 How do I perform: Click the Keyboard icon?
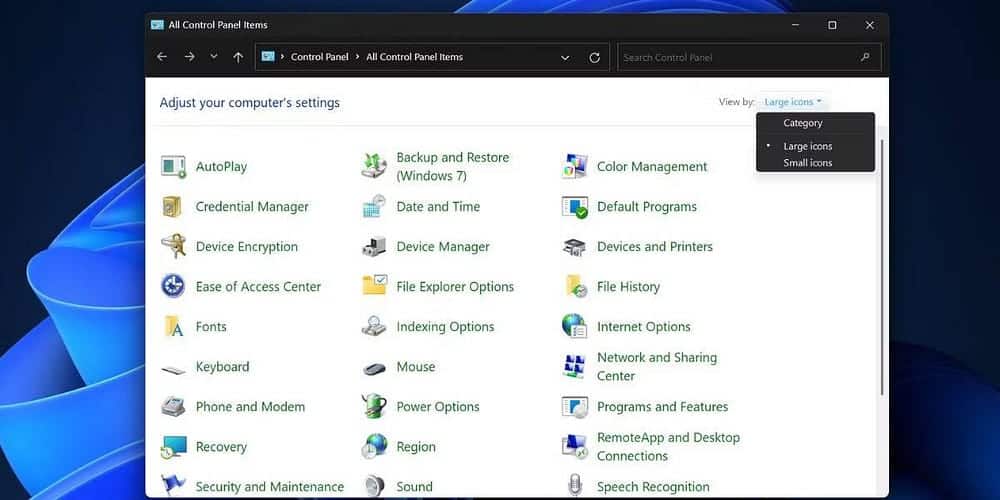[x=173, y=369]
